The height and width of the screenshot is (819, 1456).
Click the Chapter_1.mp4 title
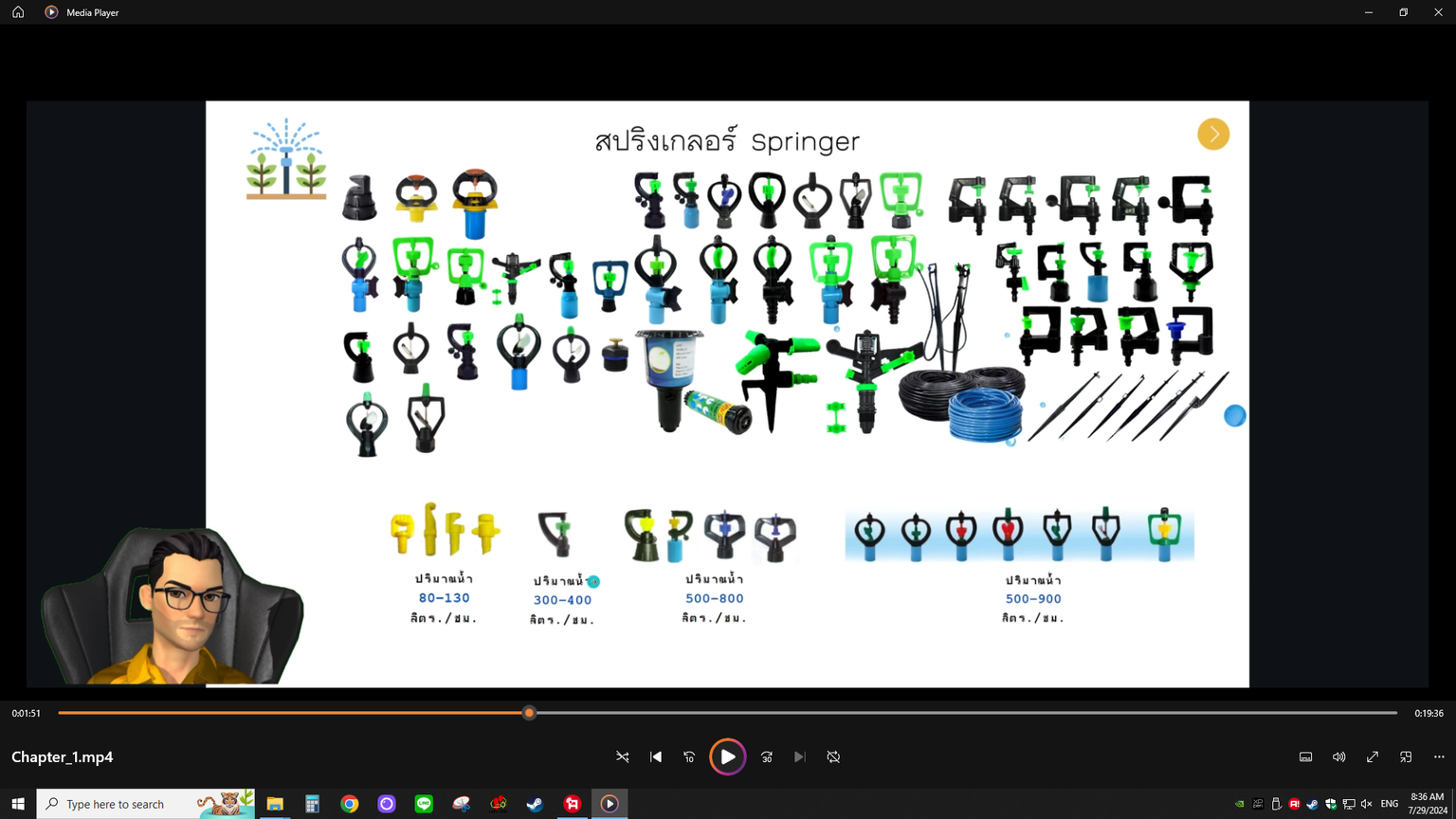coord(63,756)
